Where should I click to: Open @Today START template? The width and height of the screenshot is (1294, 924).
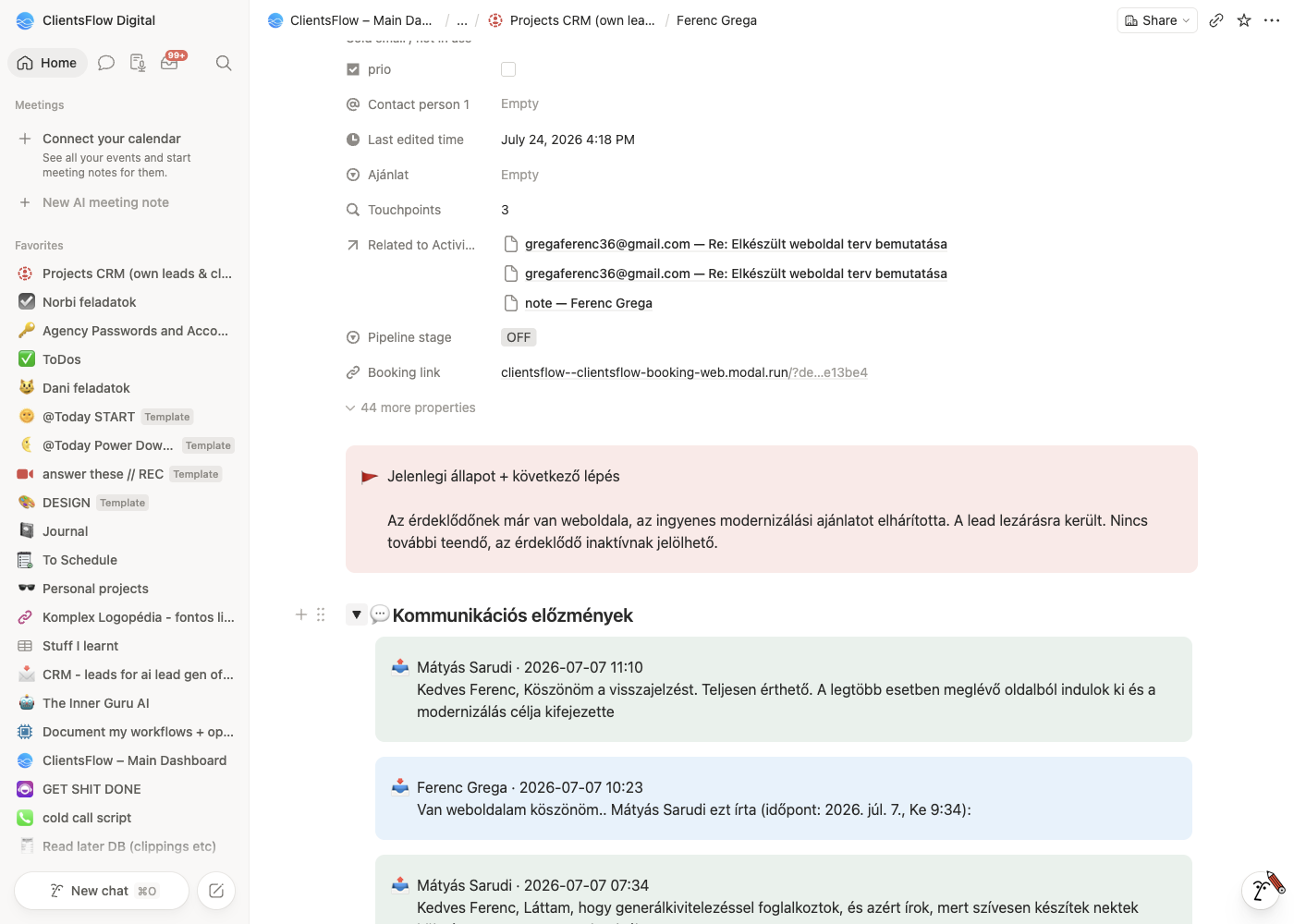tap(124, 417)
